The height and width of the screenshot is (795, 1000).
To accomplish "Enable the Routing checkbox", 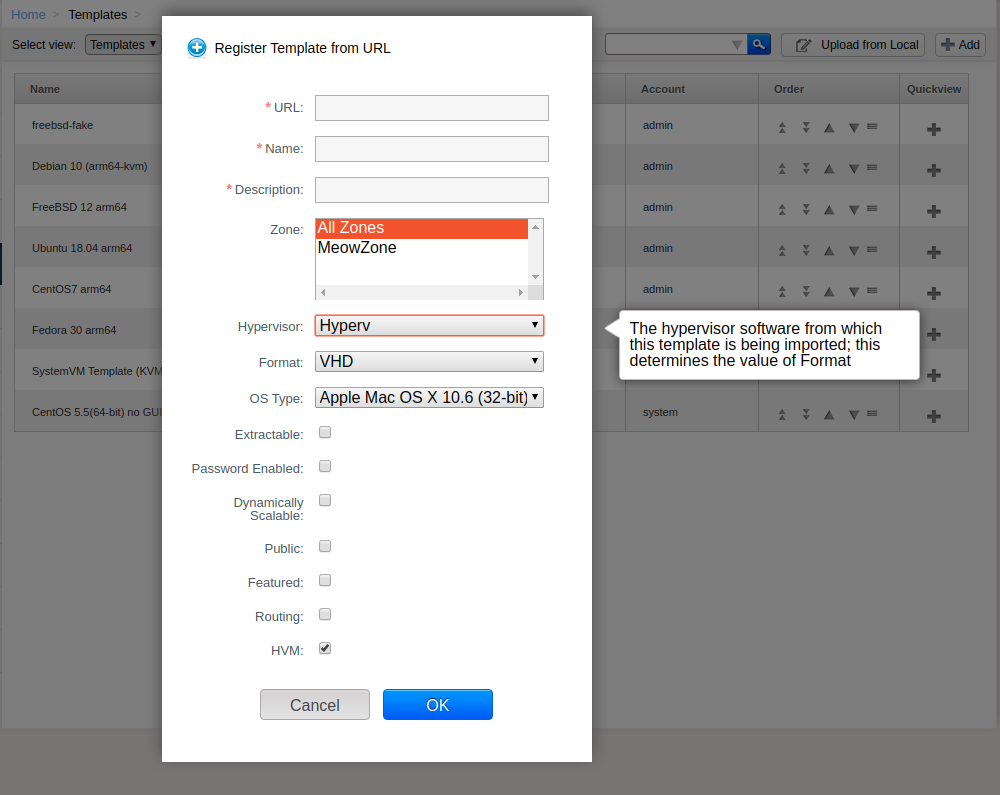I will [325, 614].
